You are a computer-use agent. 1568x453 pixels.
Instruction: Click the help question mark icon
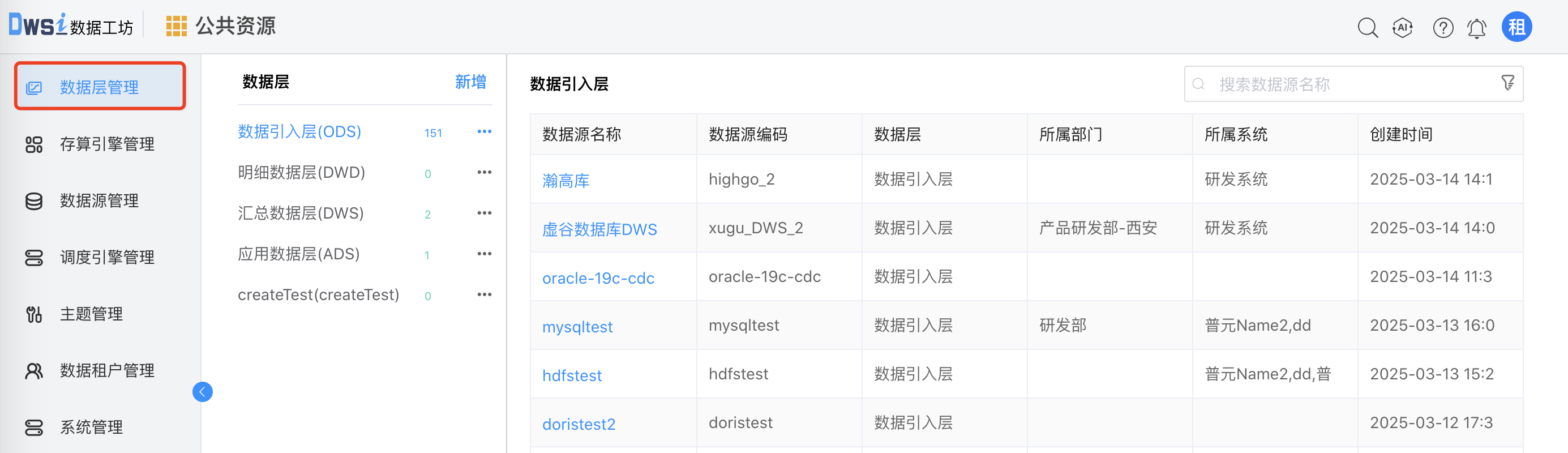[1442, 28]
